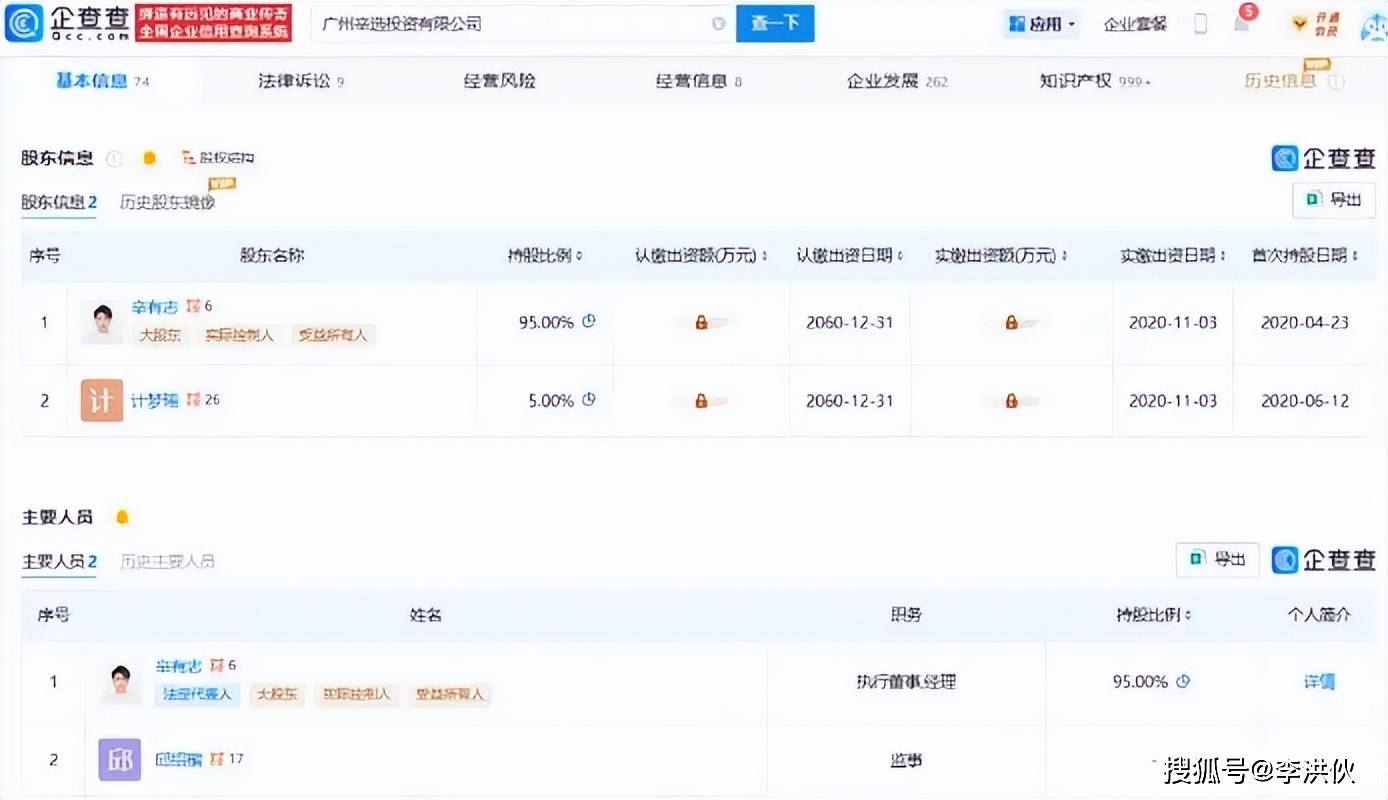The image size is (1388, 800).
Task: Open the 知识产权 tab
Action: [x=1094, y=81]
